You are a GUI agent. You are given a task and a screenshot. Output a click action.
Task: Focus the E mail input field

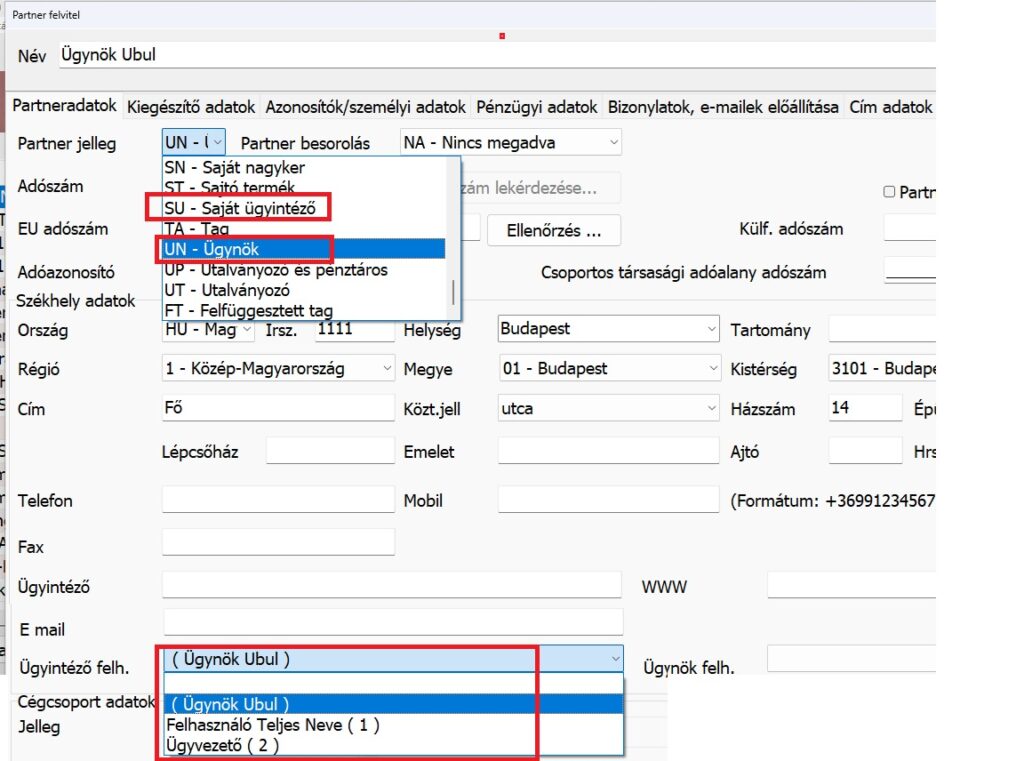(393, 622)
